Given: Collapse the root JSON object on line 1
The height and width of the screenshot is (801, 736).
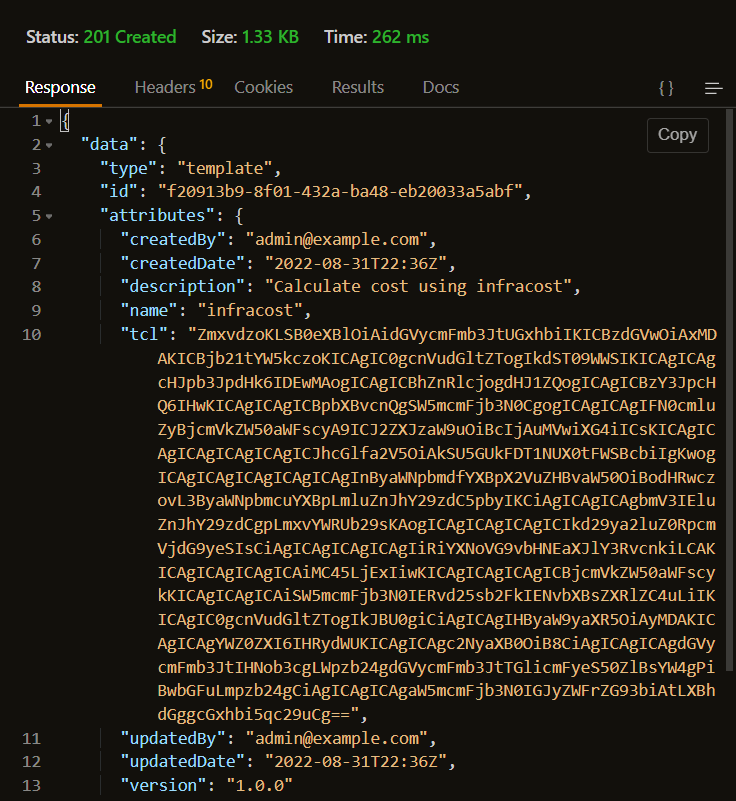Looking at the screenshot, I should point(49,121).
